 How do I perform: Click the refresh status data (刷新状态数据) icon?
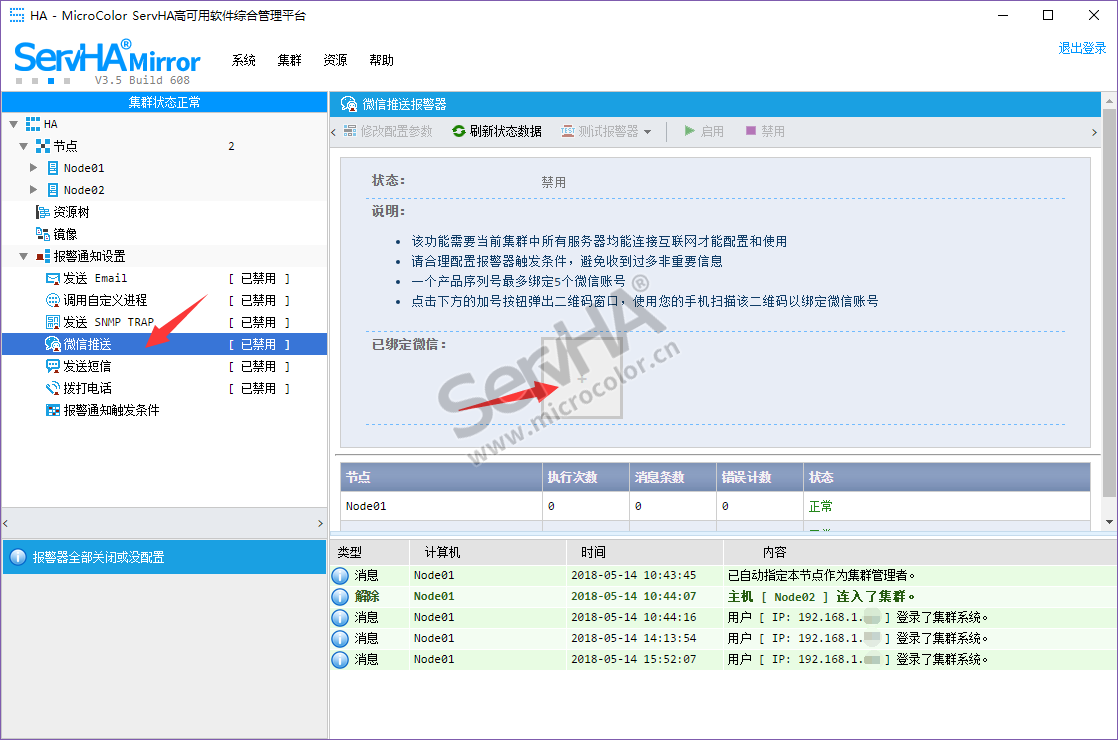click(x=459, y=131)
